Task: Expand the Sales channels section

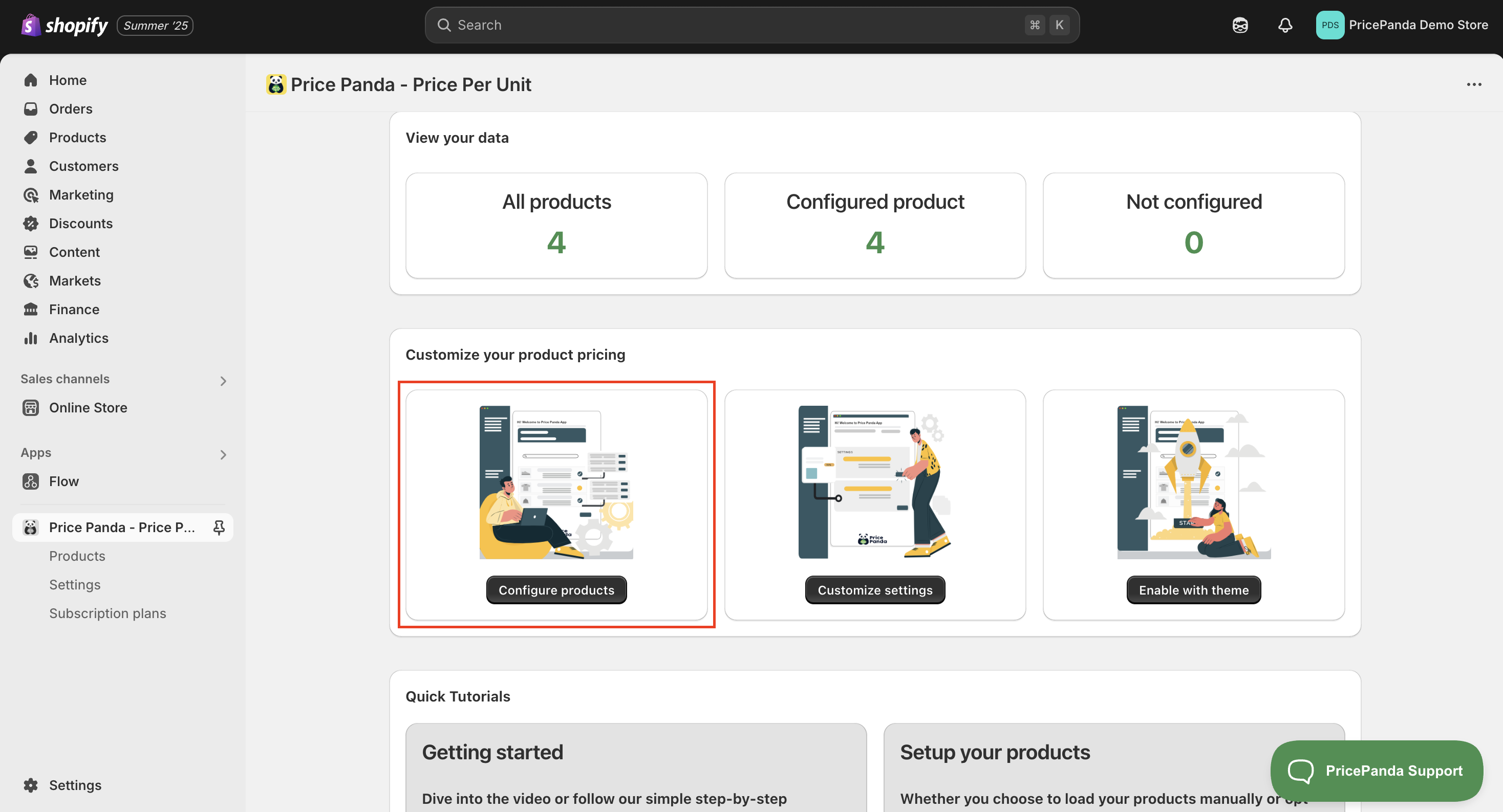Action: pyautogui.click(x=223, y=380)
